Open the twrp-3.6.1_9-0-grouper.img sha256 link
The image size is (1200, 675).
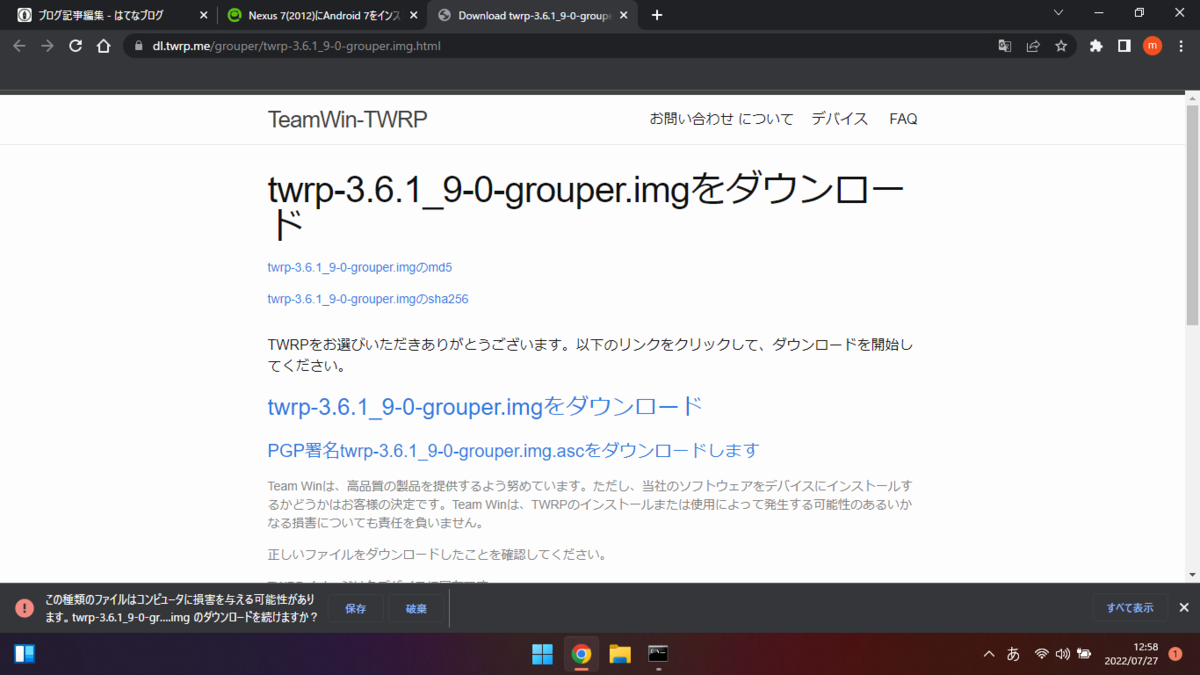[368, 298]
